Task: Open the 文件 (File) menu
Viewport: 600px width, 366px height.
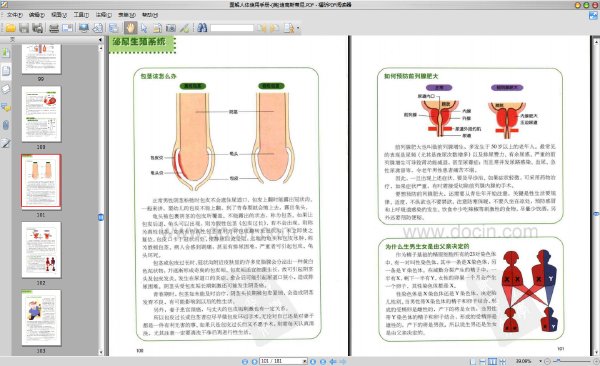Action: pyautogui.click(x=15, y=15)
